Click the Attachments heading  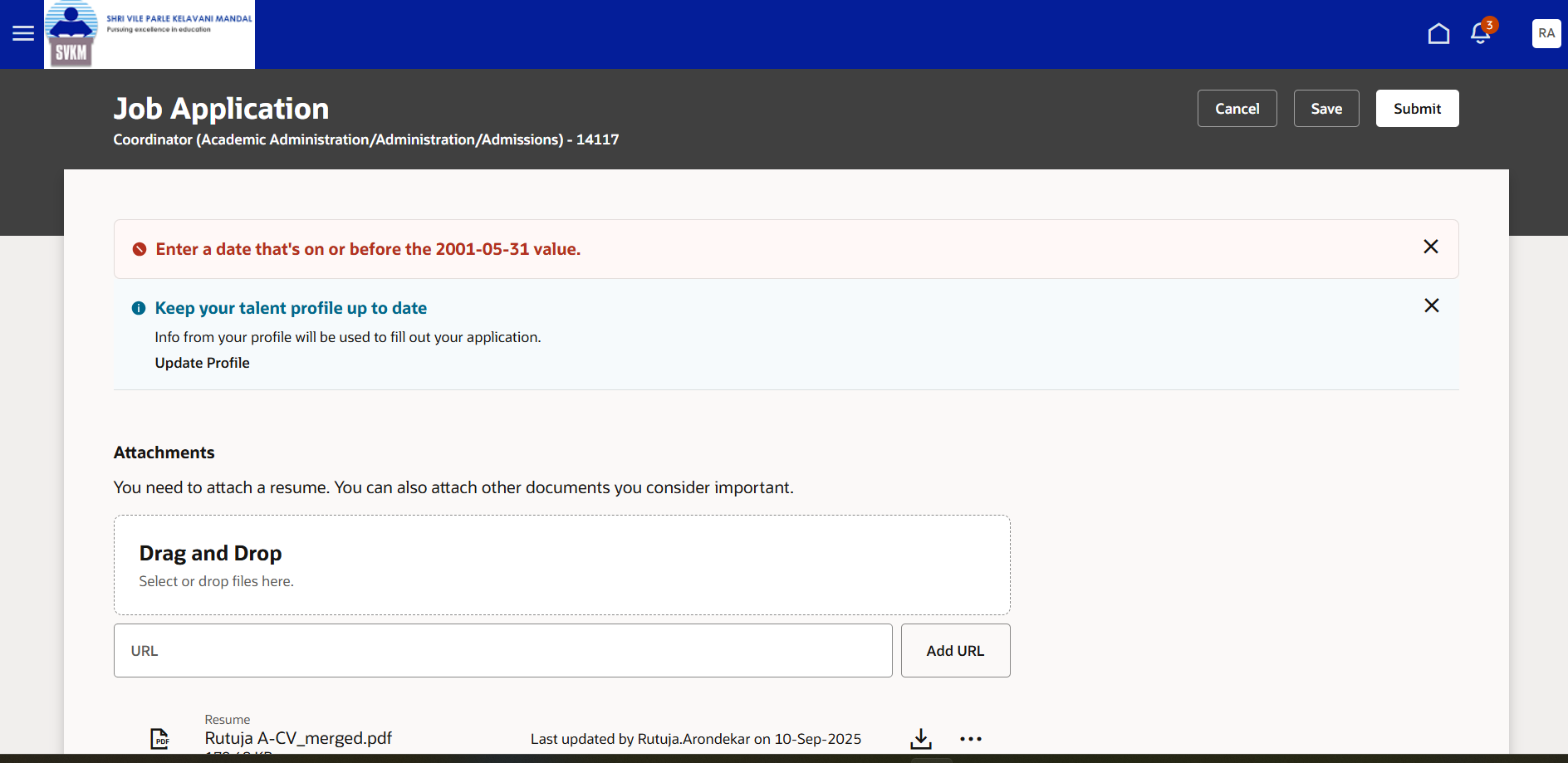pos(164,452)
